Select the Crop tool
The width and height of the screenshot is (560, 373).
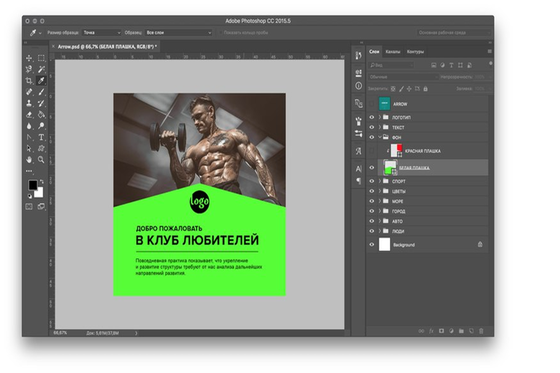pos(29,81)
